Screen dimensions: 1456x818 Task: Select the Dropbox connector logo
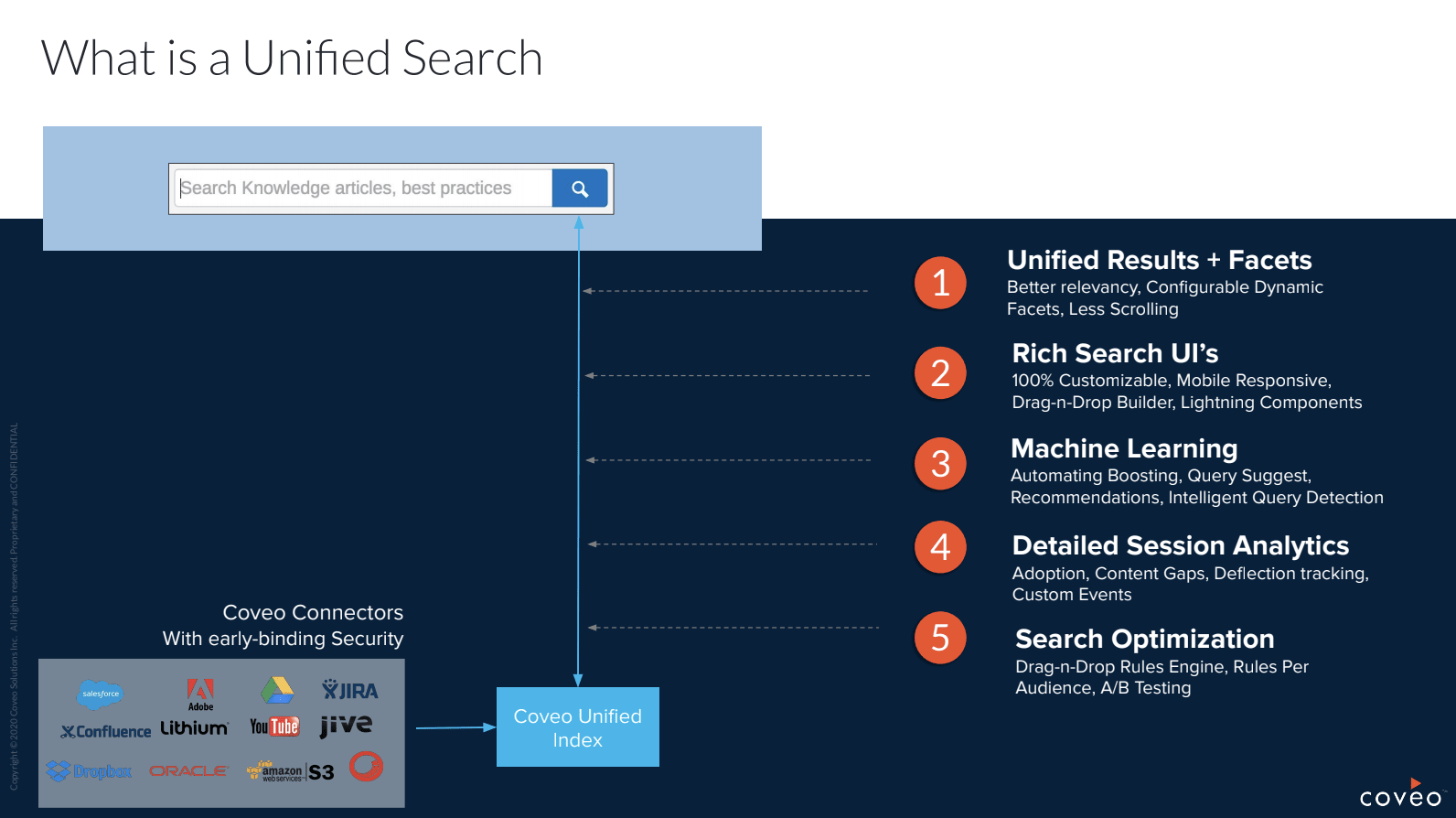(89, 771)
